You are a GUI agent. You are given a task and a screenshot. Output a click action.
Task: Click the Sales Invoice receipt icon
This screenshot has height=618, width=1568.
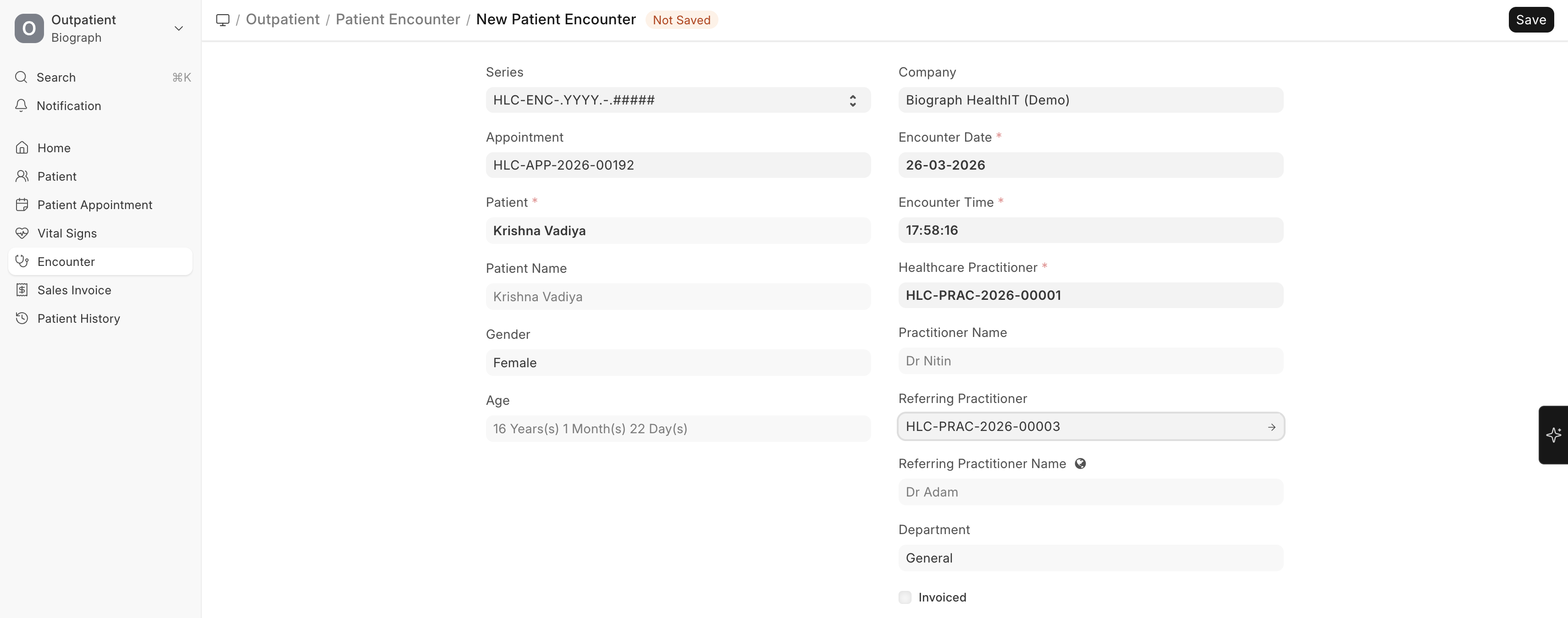22,290
